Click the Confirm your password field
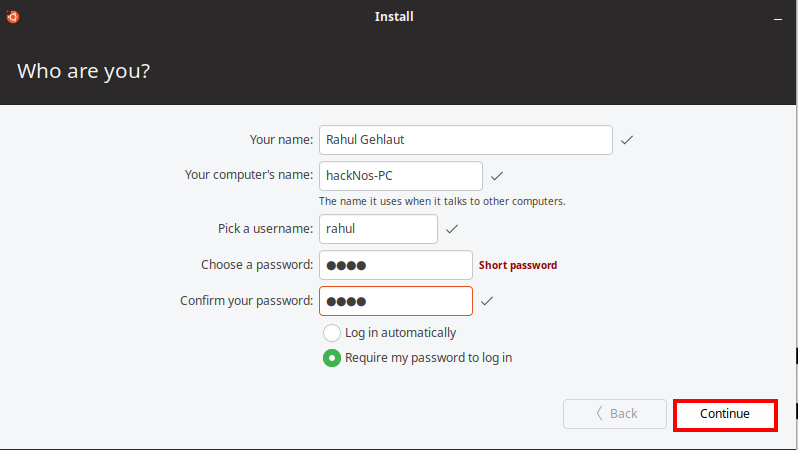 click(396, 301)
